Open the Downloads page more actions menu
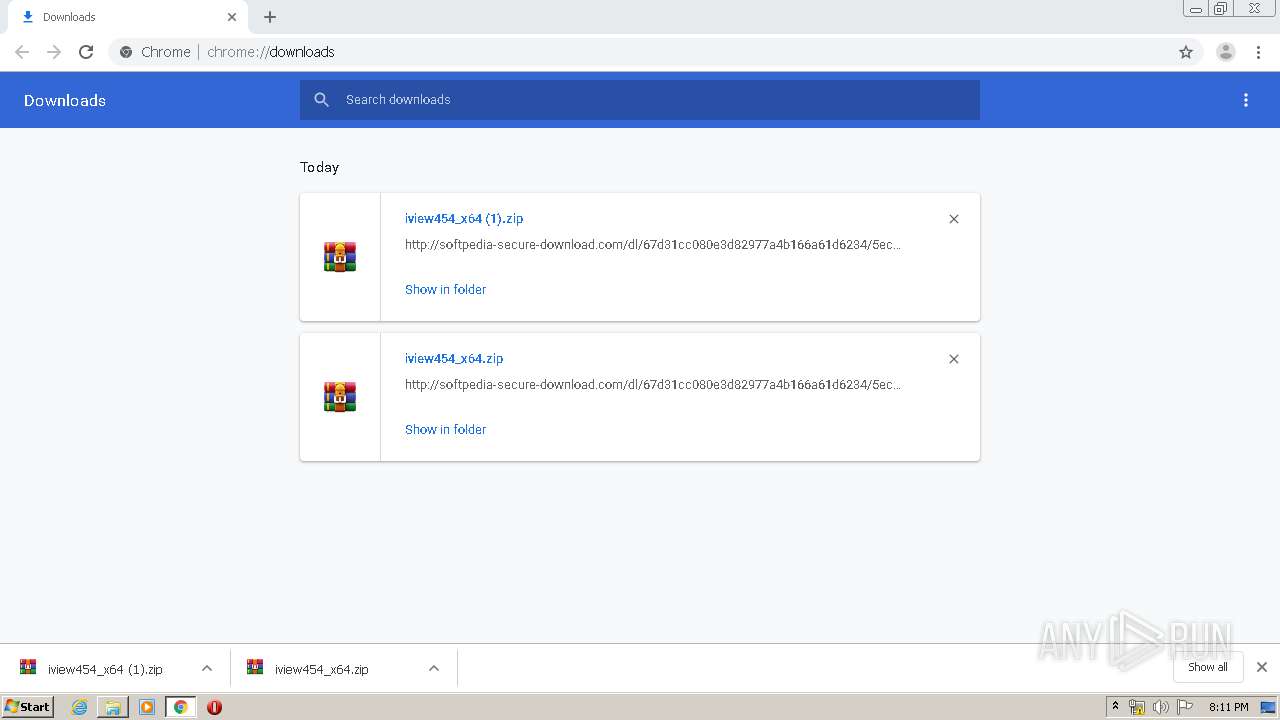This screenshot has width=1280, height=720. [x=1246, y=100]
